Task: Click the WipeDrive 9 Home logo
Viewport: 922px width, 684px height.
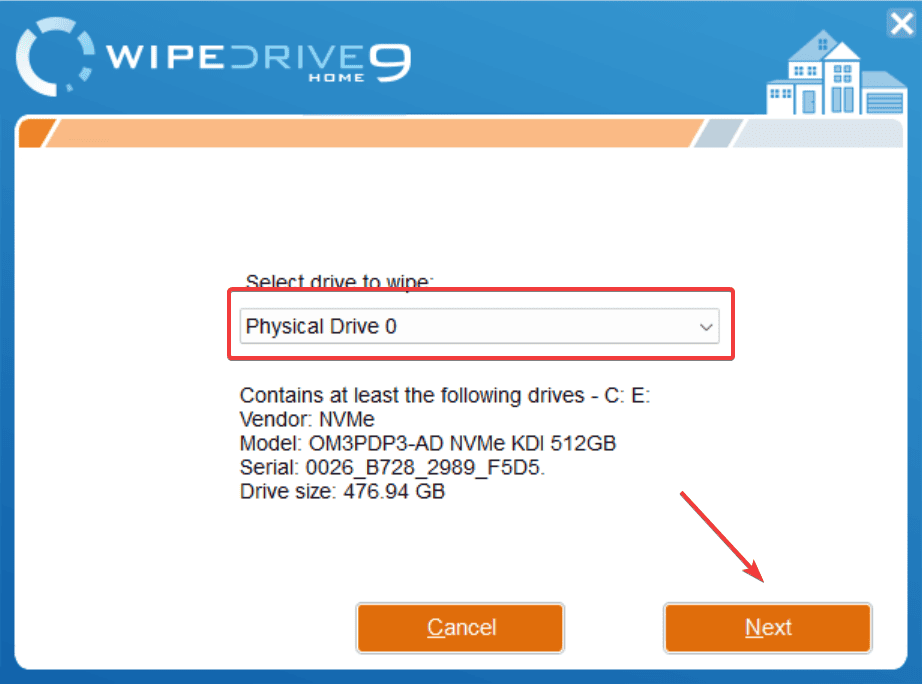Action: pyautogui.click(x=213, y=59)
